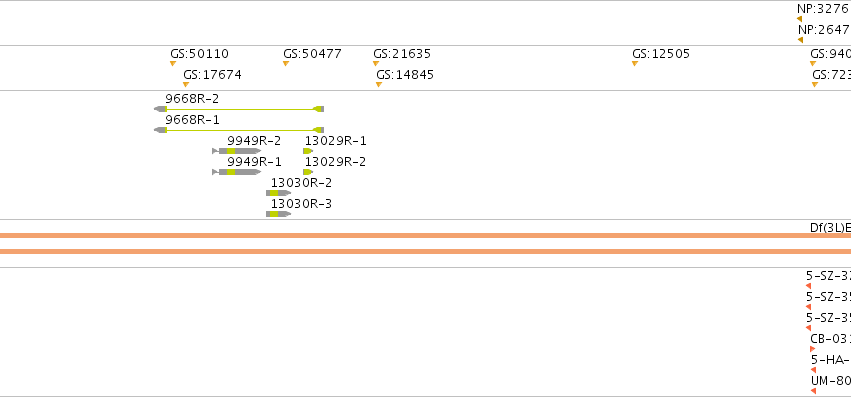Click the UM-80 label text
This screenshot has height=397, width=851.
tap(831, 381)
